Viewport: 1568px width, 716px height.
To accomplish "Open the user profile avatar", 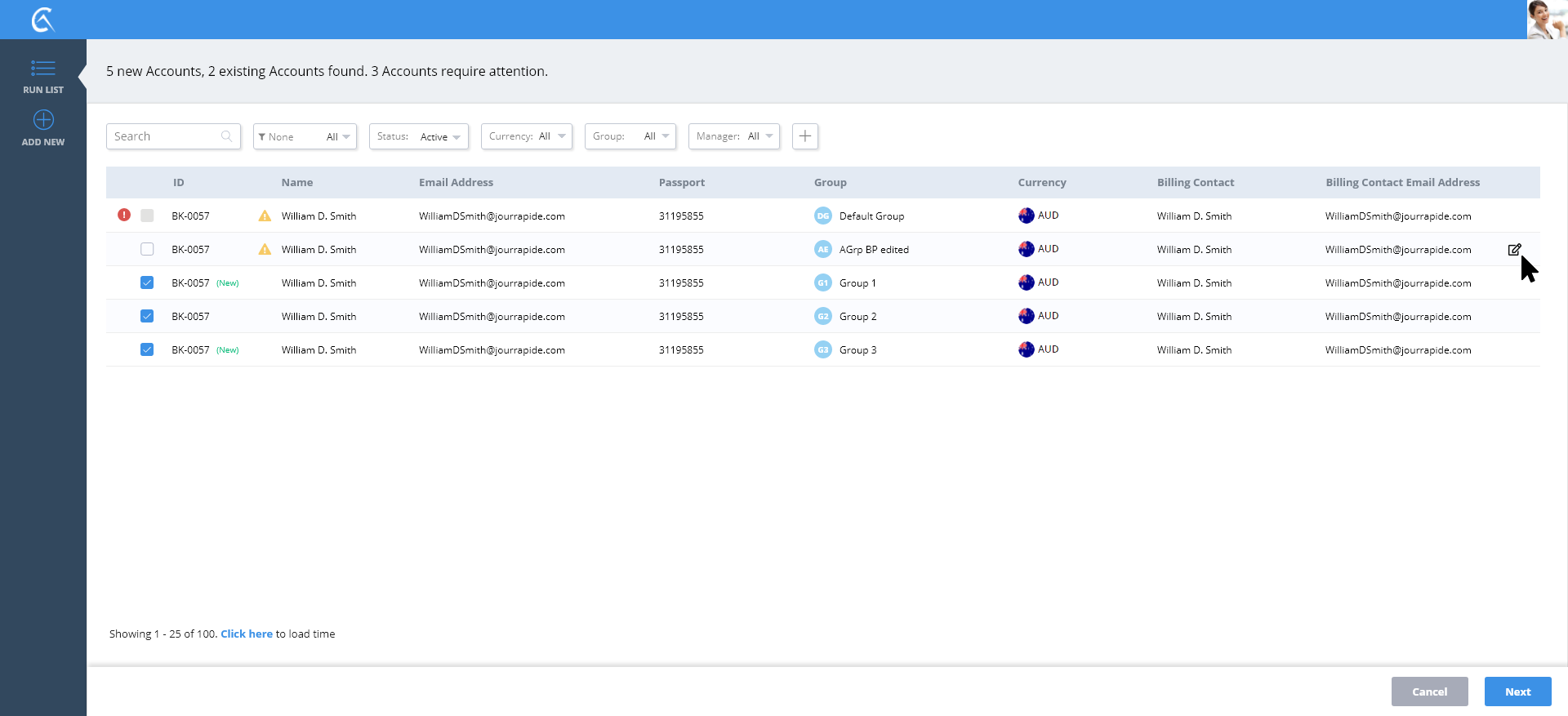I will (x=1547, y=20).
